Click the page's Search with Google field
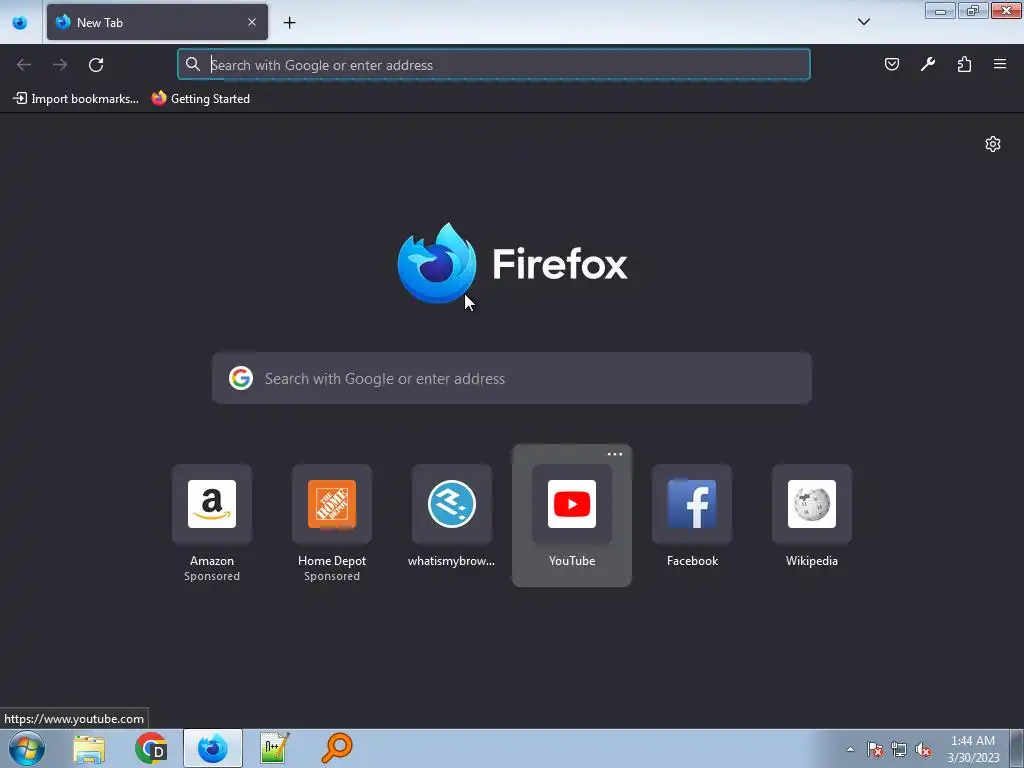This screenshot has width=1024, height=768. pos(512,378)
